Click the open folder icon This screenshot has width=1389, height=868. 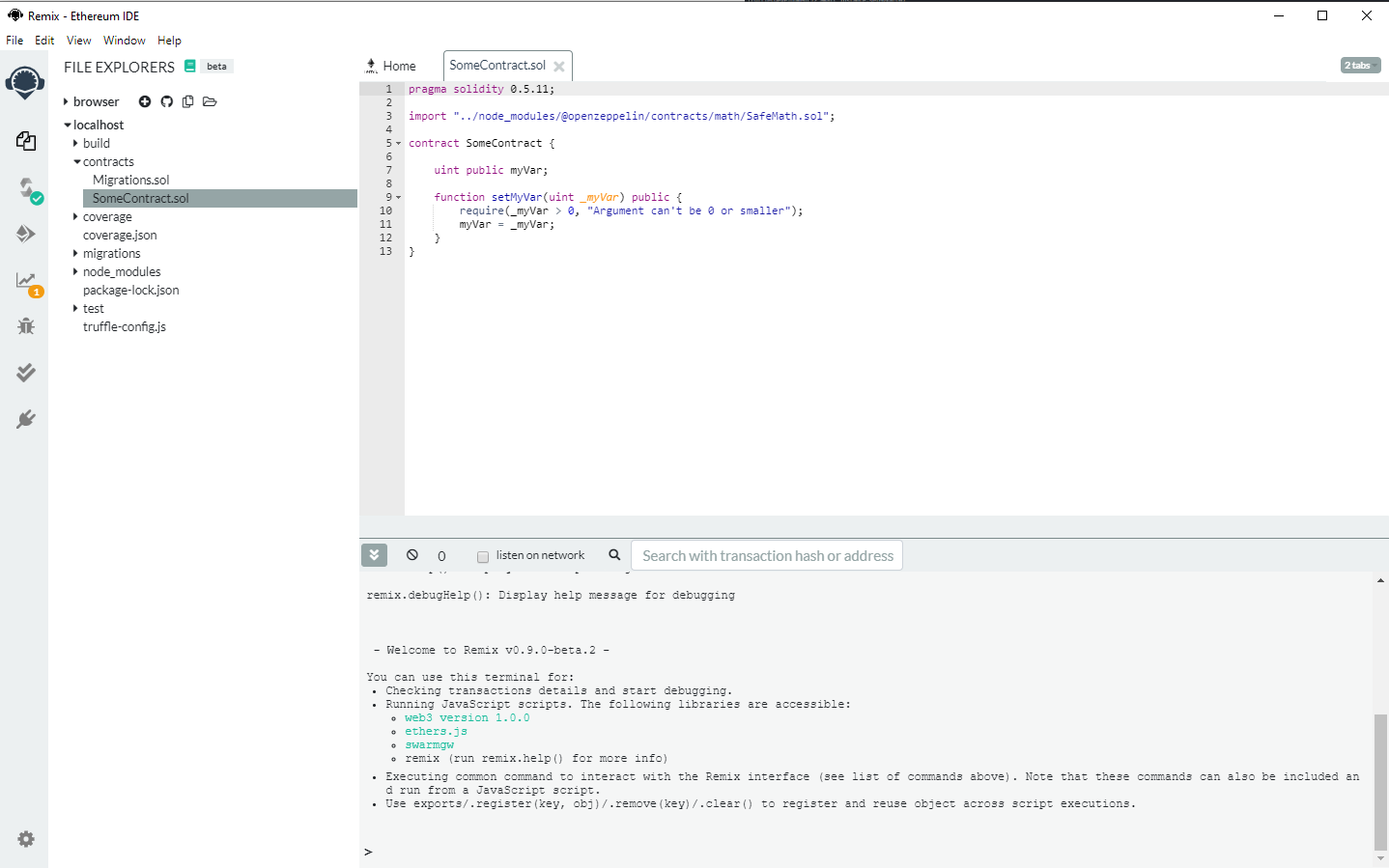(210, 101)
